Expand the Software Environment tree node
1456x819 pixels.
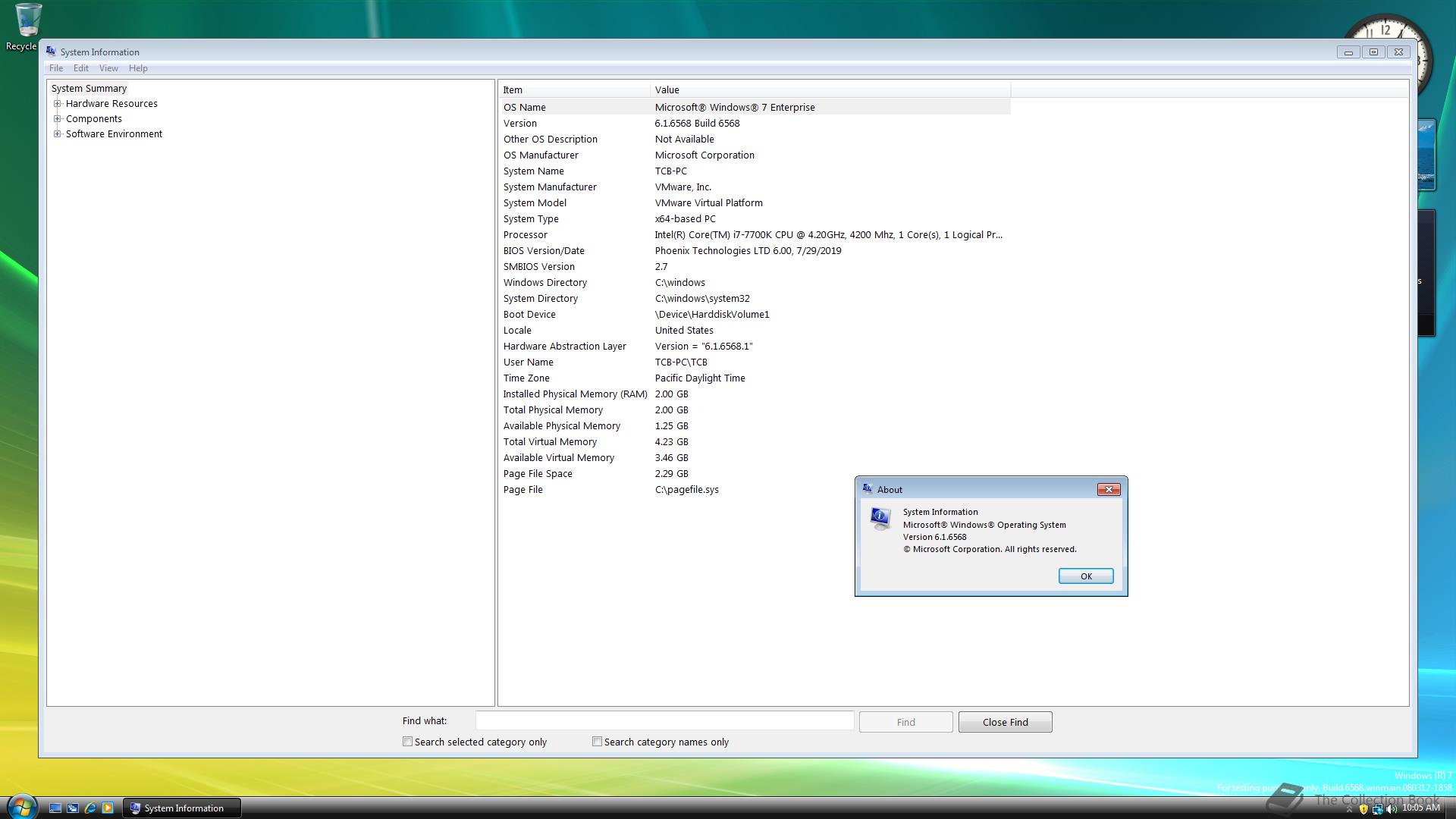click(x=57, y=134)
